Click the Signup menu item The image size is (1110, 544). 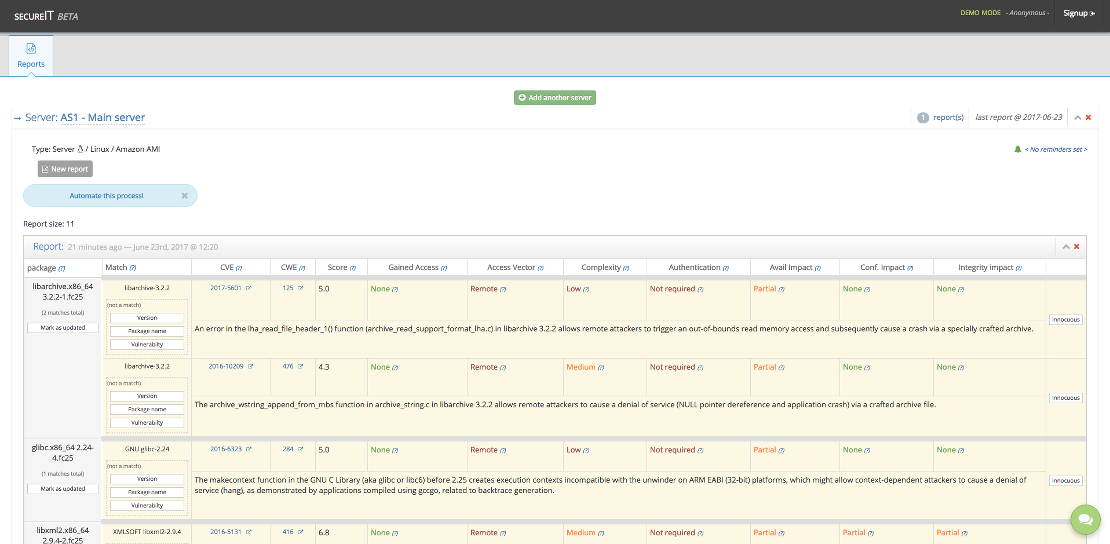point(1078,13)
